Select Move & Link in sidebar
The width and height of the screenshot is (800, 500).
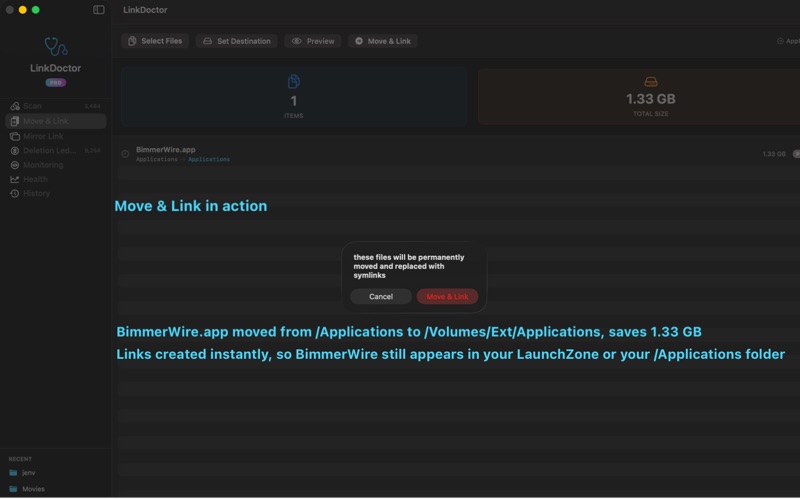pyautogui.click(x=56, y=121)
